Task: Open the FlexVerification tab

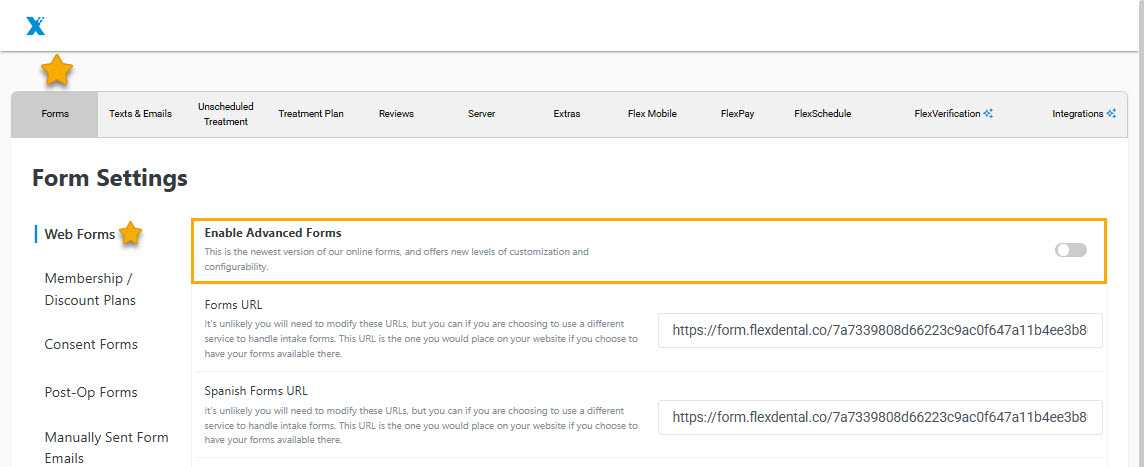Action: tap(954, 114)
